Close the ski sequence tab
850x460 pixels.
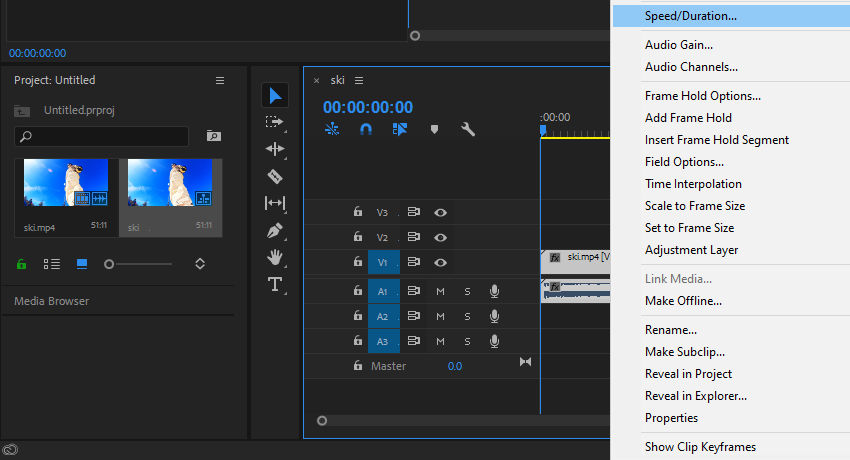click(x=316, y=81)
